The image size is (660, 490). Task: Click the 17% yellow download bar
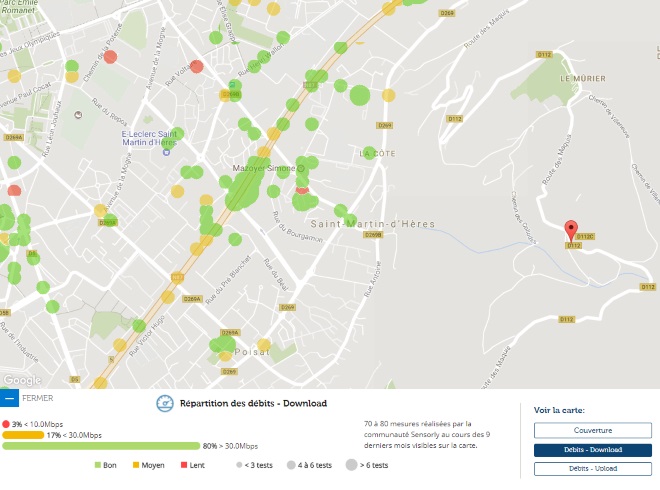point(23,435)
